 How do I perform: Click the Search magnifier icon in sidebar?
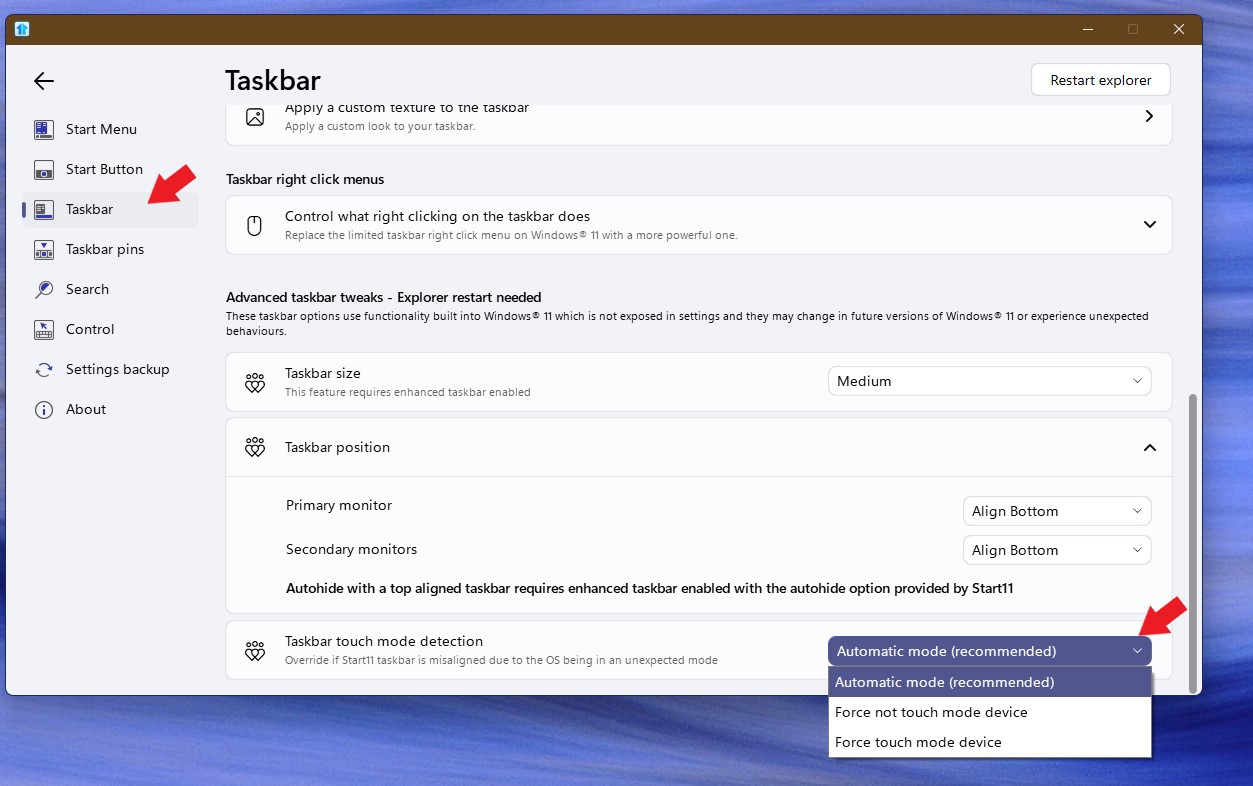click(x=44, y=289)
